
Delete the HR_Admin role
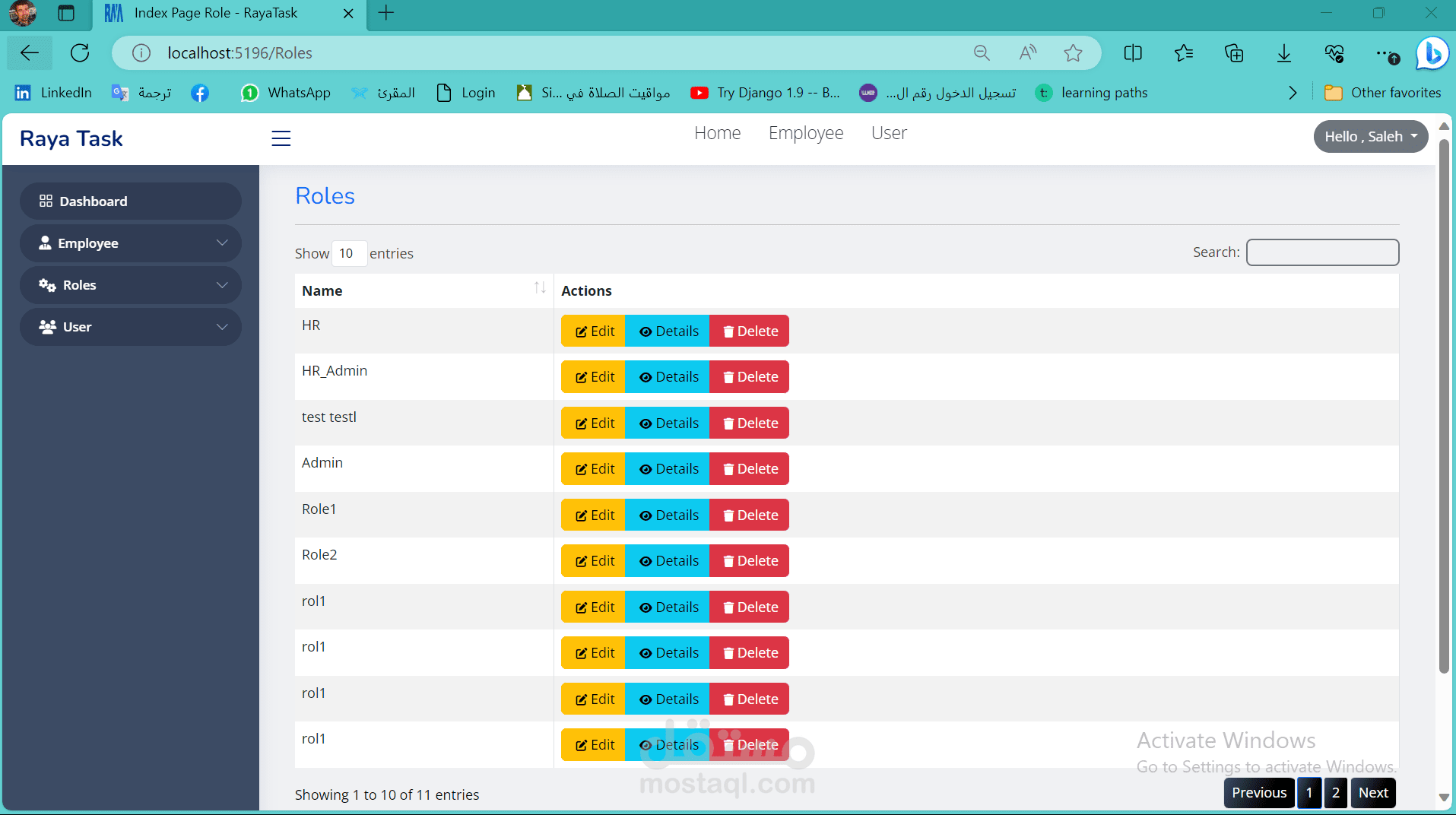748,376
